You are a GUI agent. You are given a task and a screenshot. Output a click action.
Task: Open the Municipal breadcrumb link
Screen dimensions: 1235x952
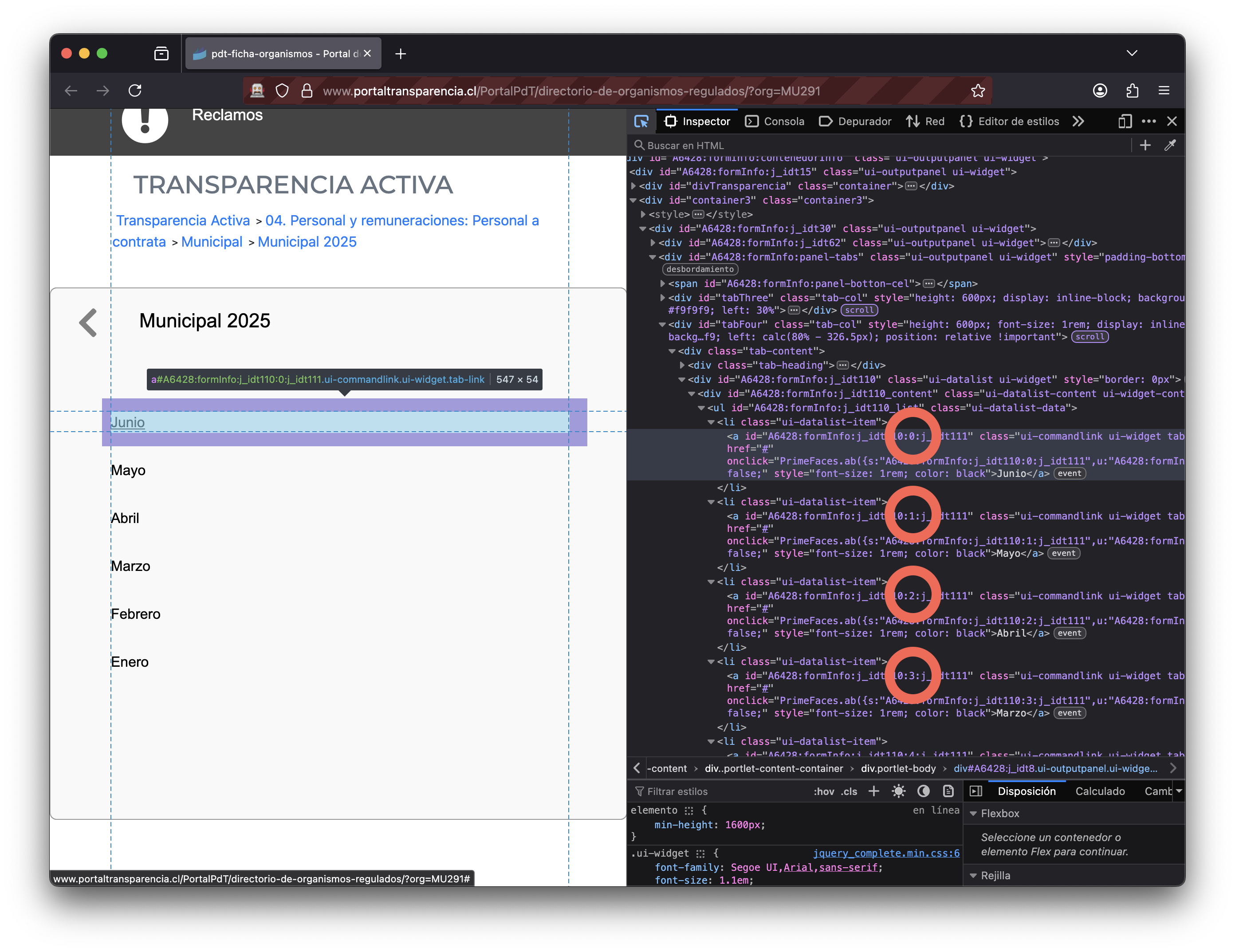tap(212, 242)
